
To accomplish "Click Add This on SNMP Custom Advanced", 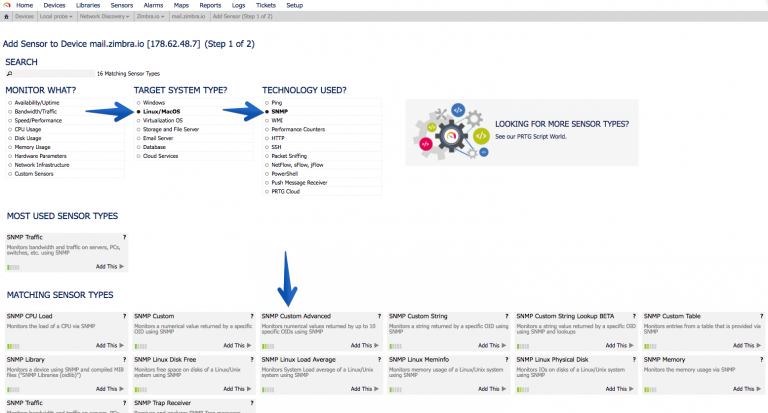I will (x=364, y=345).
